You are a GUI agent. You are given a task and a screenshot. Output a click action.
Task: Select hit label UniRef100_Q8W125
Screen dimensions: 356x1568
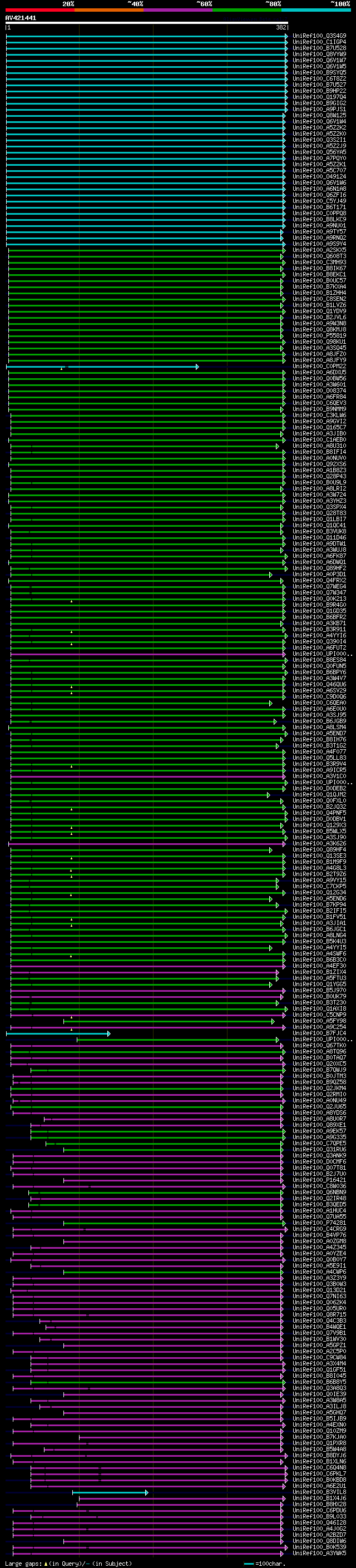point(319,116)
